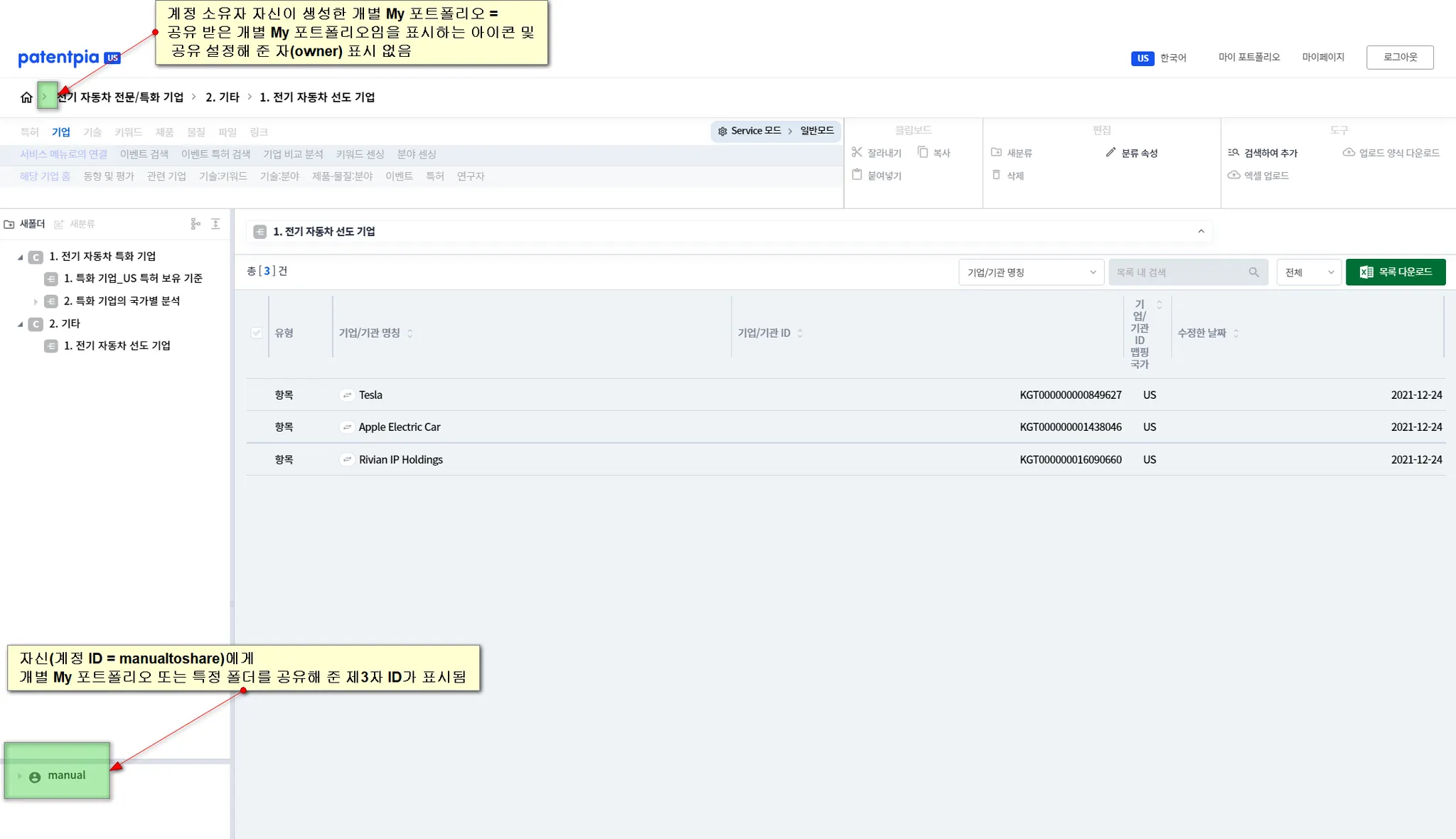Click the 복사 copy icon
Screen dimensions: 1456x839
point(923,152)
